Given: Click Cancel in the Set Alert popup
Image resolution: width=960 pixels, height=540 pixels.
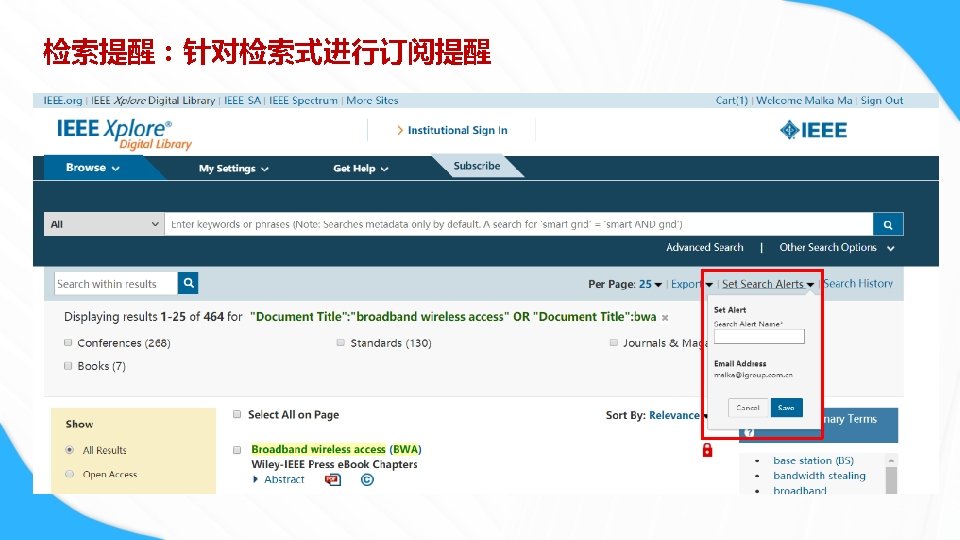Looking at the screenshot, I should [x=748, y=408].
